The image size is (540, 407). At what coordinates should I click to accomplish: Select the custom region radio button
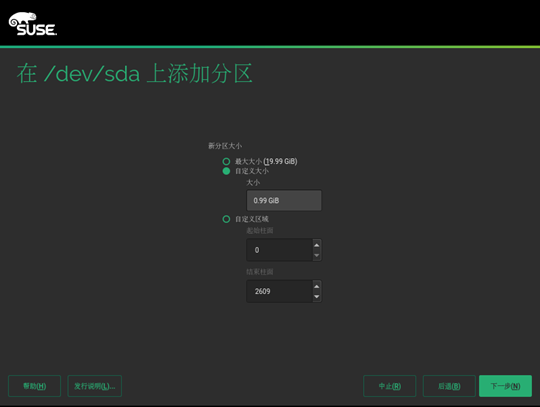pos(226,219)
